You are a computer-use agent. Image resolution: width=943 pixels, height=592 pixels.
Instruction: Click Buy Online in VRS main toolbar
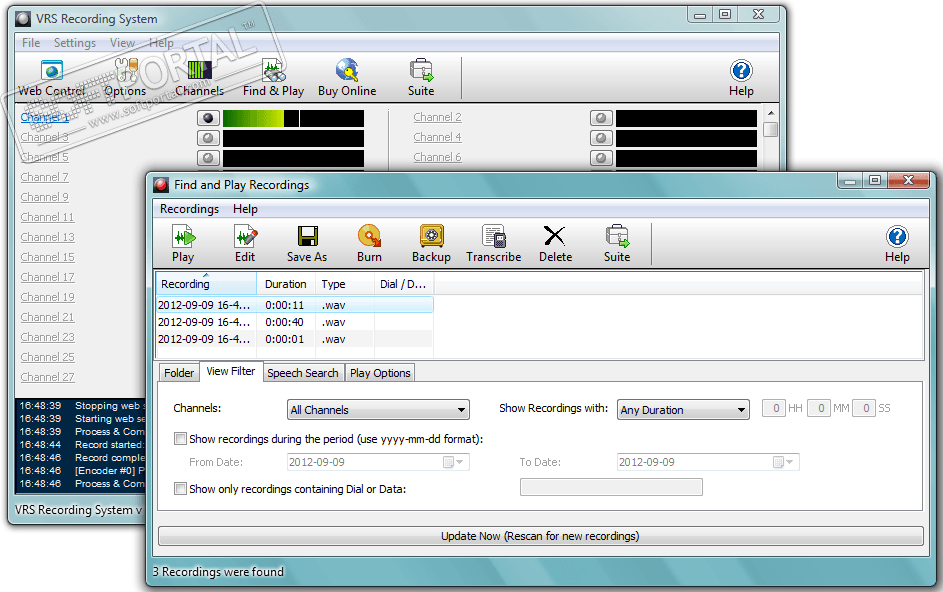coord(347,78)
